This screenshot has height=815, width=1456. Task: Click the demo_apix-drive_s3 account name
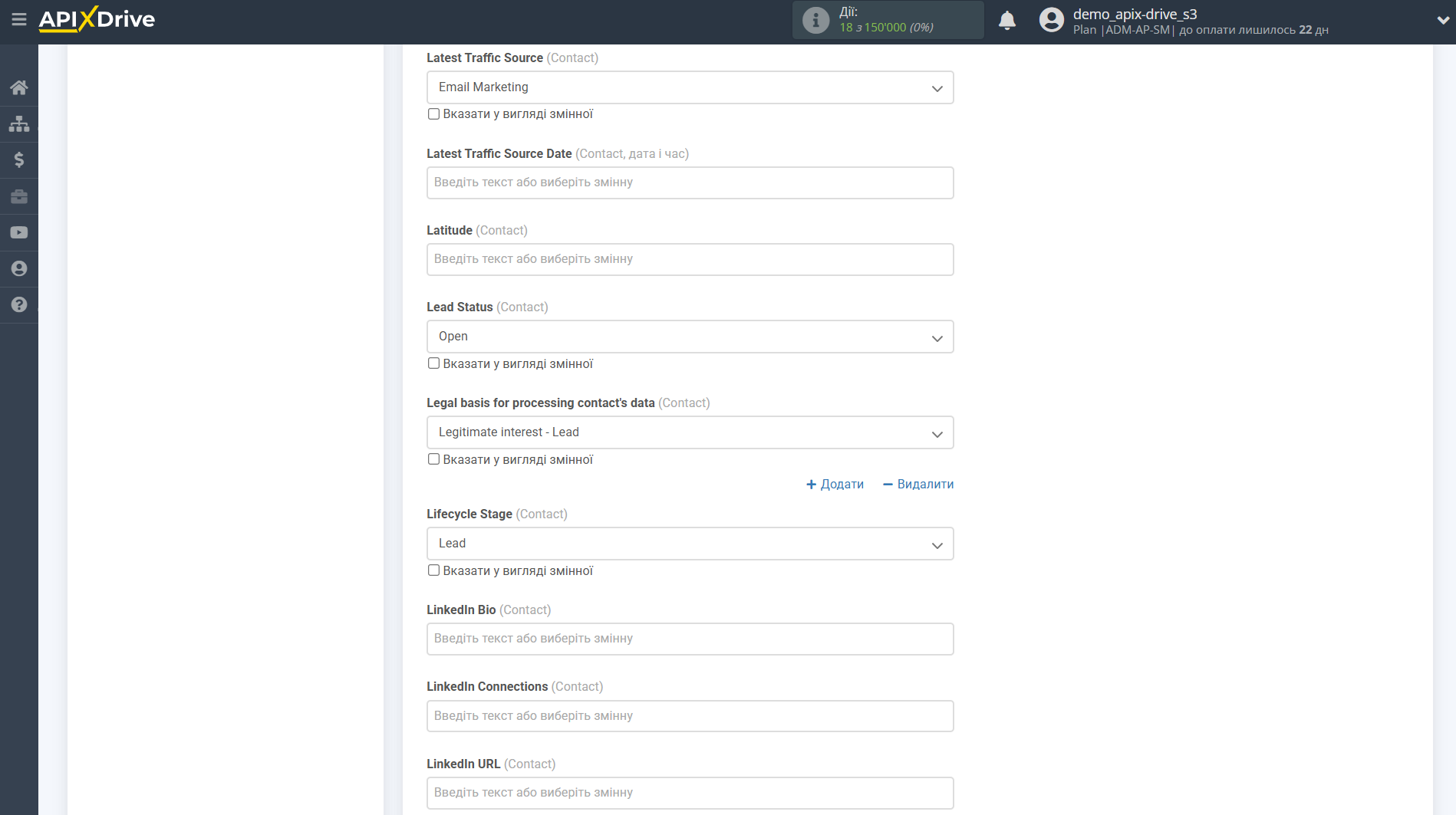[x=1135, y=14]
